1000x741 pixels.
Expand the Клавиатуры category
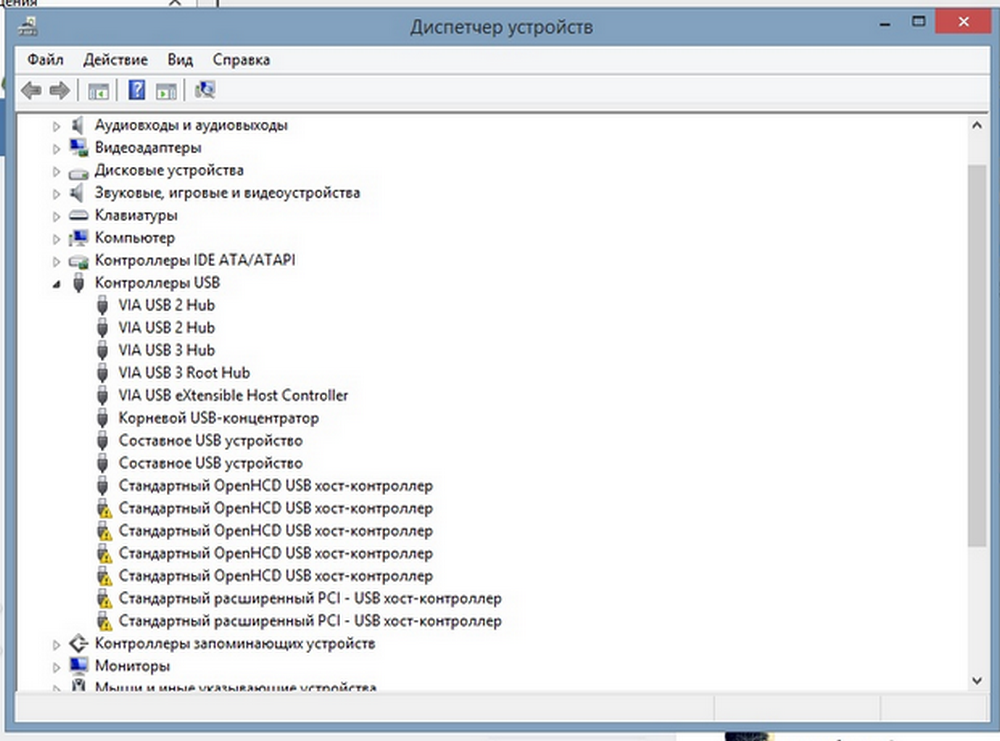tap(55, 215)
